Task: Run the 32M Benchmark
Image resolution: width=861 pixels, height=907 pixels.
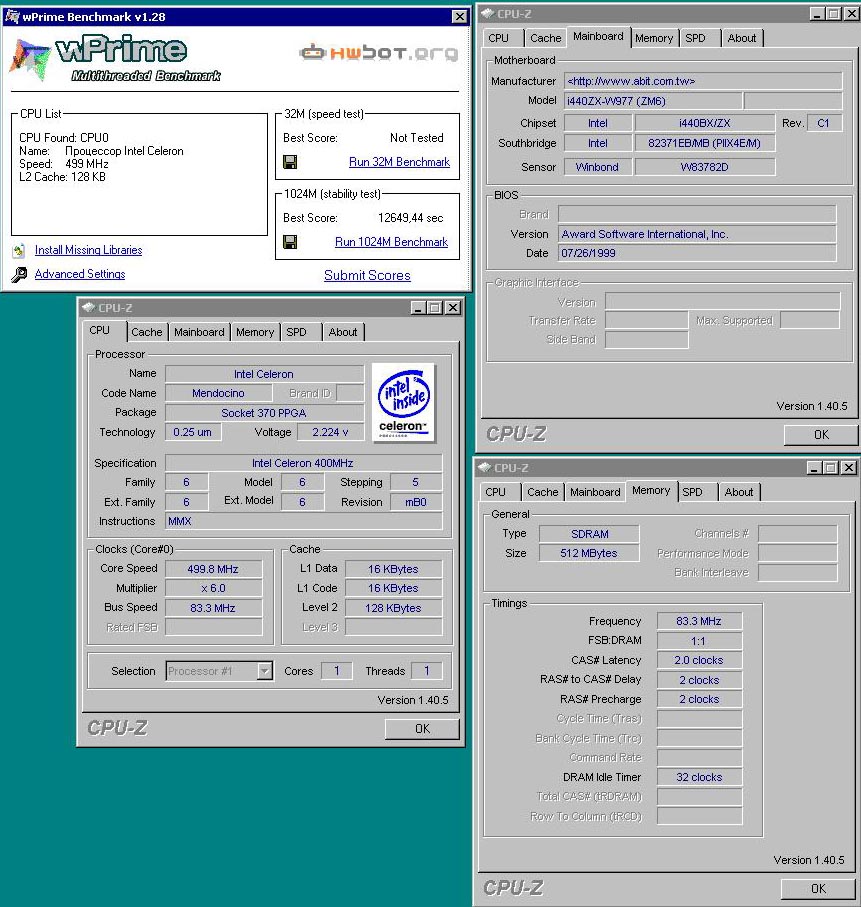Action: coord(399,162)
